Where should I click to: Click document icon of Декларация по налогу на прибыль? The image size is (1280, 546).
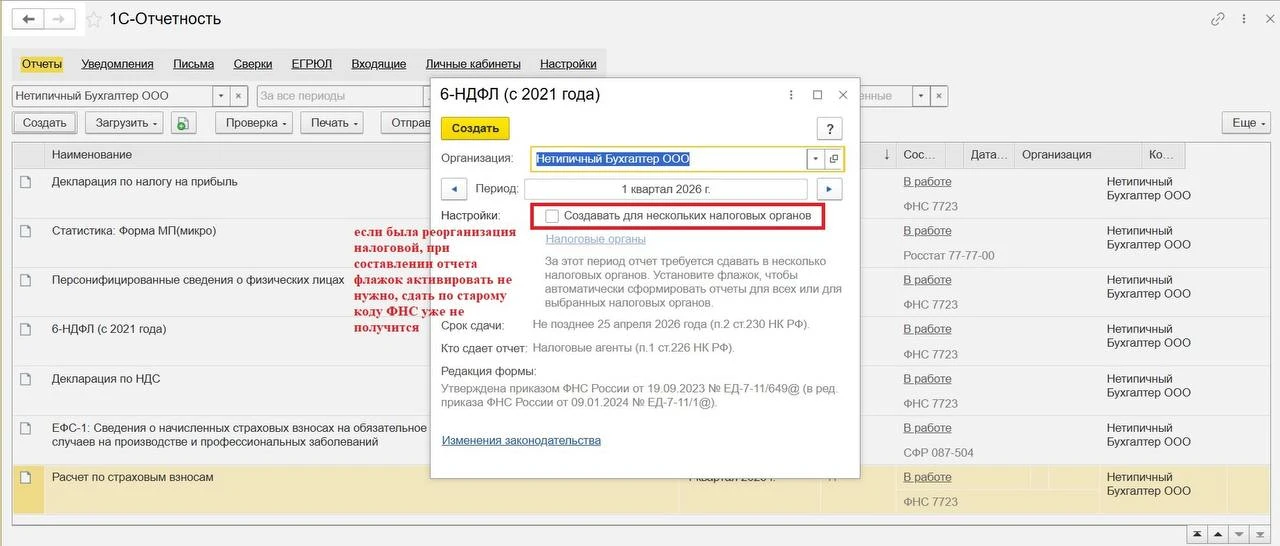pyautogui.click(x=25, y=182)
